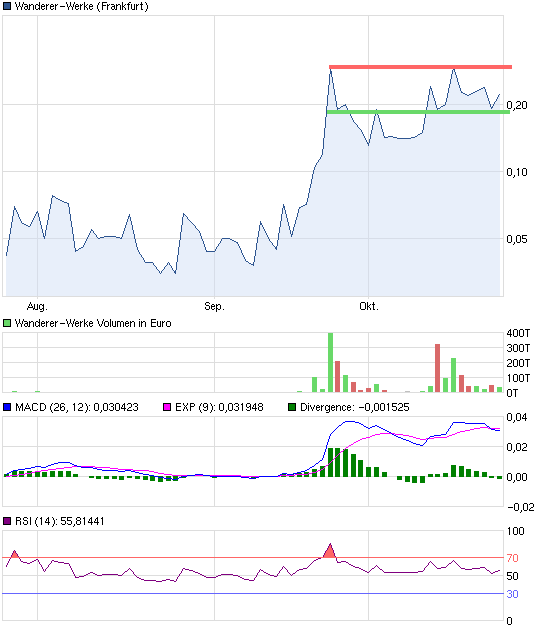Click the Okt. date axis label
The width and height of the screenshot is (545, 629).
[369, 306]
